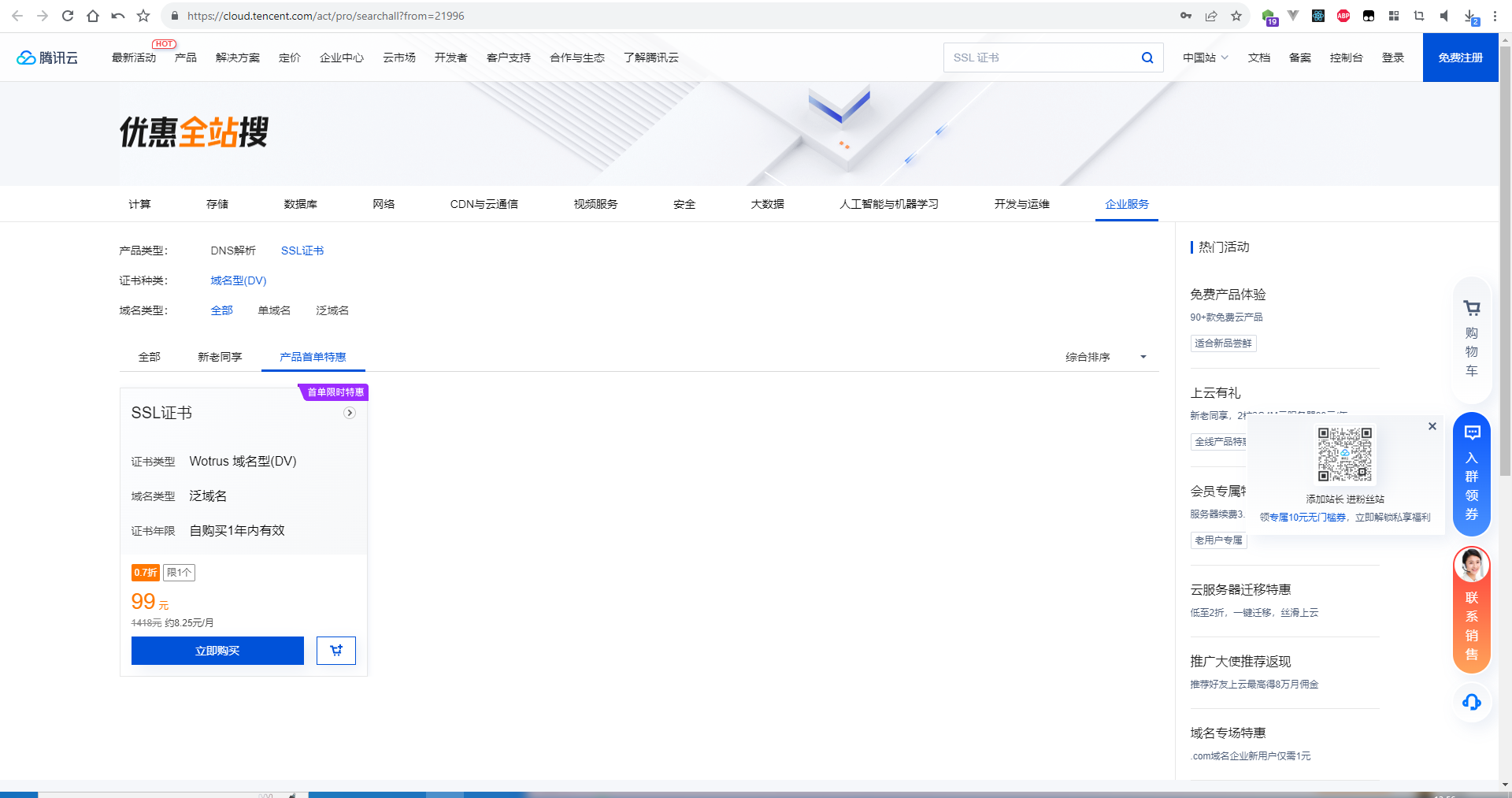The width and height of the screenshot is (1512, 798).
Task: Open the 文档 link
Action: pos(1259,58)
